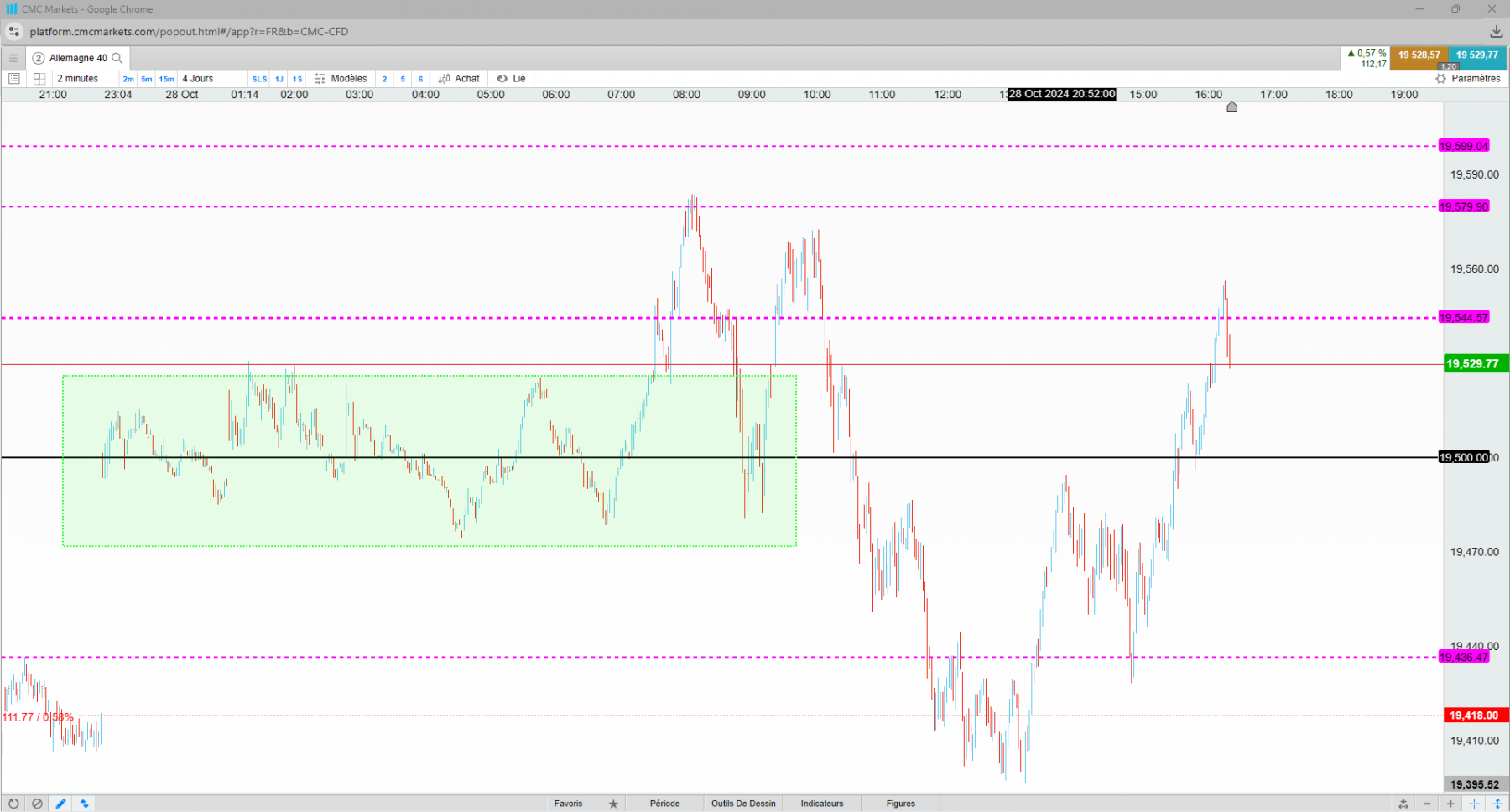Click the green current price label 19,529.77

tap(1476, 363)
